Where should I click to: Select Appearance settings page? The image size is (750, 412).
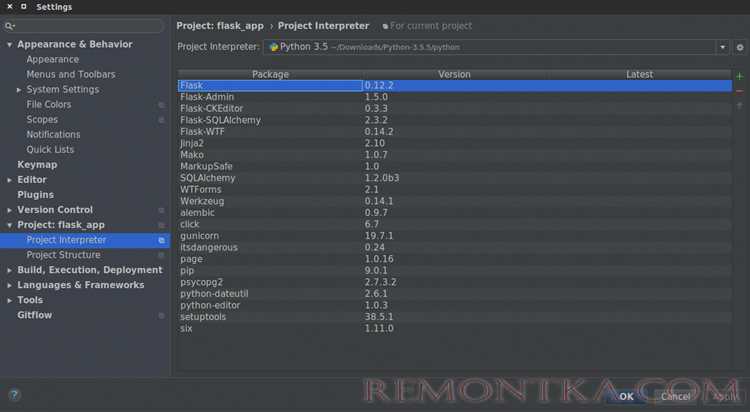pyautogui.click(x=53, y=59)
